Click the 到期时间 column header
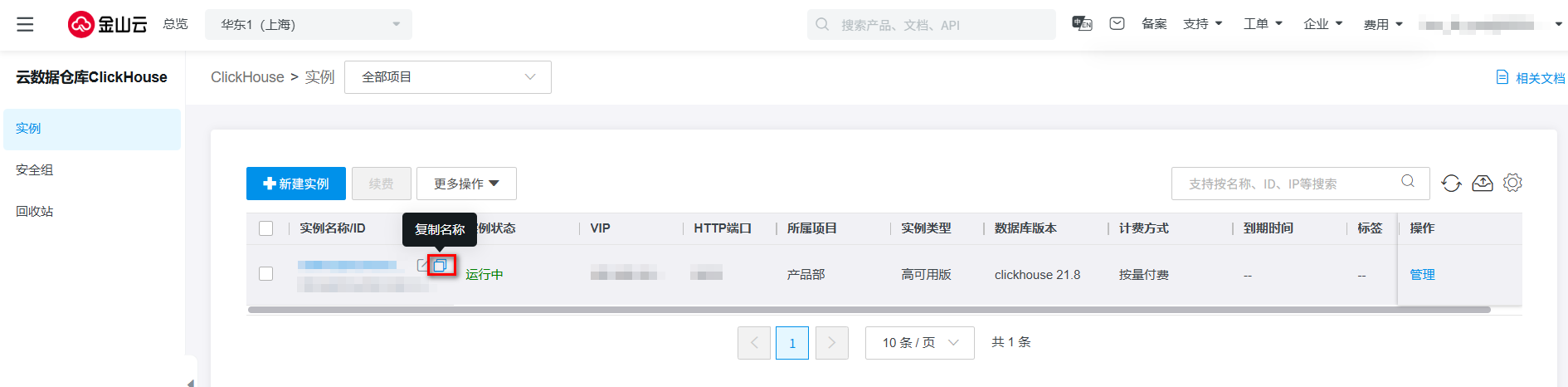The height and width of the screenshot is (387, 1568). tap(1269, 228)
